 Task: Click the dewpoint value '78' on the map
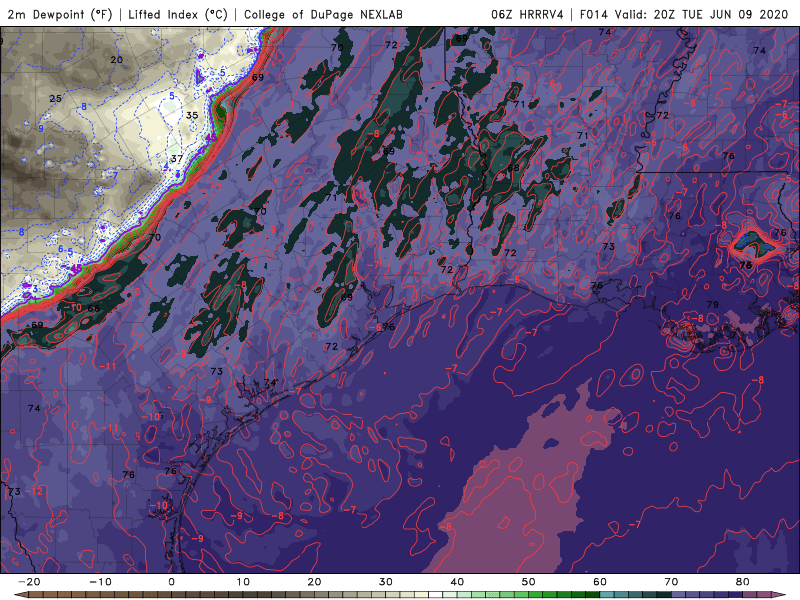[x=745, y=265]
